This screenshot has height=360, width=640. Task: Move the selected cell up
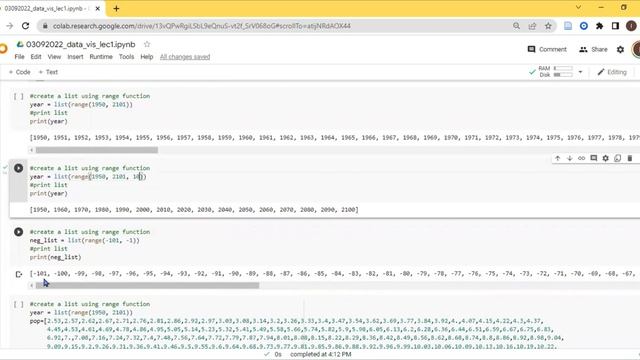(558, 158)
